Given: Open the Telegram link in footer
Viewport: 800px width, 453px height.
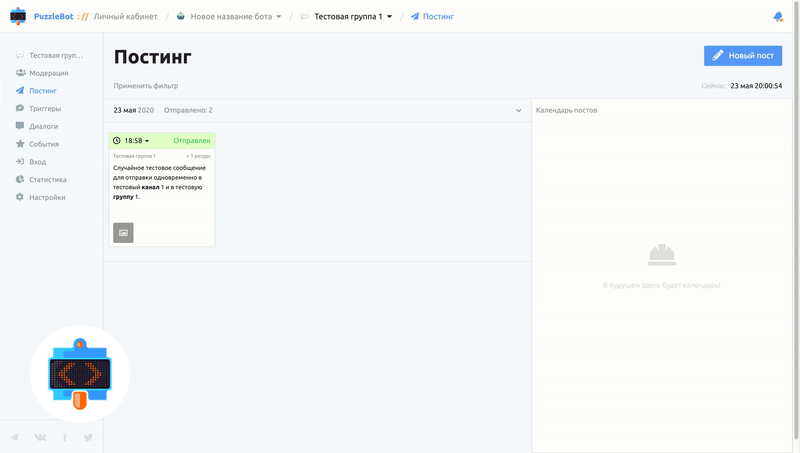Looking at the screenshot, I should (x=15, y=437).
